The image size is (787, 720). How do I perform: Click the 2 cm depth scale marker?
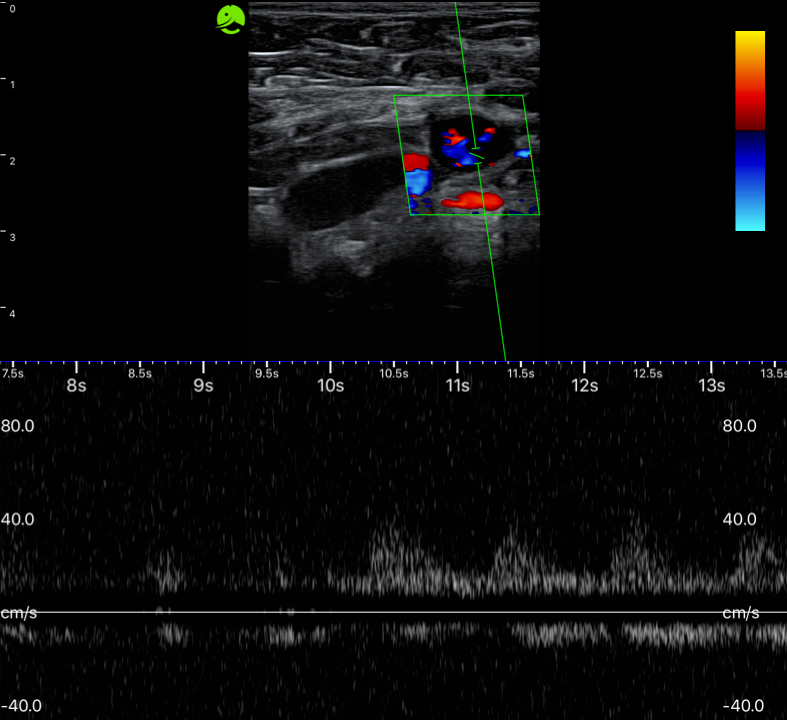point(11,161)
